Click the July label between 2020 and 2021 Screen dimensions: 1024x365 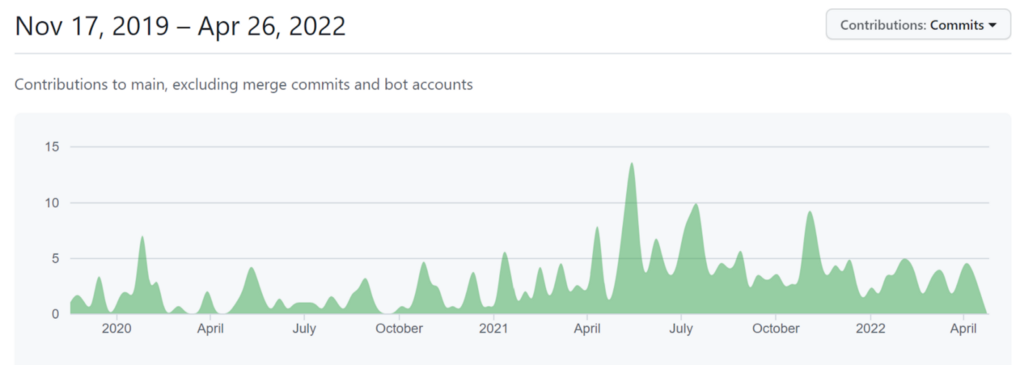coord(304,329)
